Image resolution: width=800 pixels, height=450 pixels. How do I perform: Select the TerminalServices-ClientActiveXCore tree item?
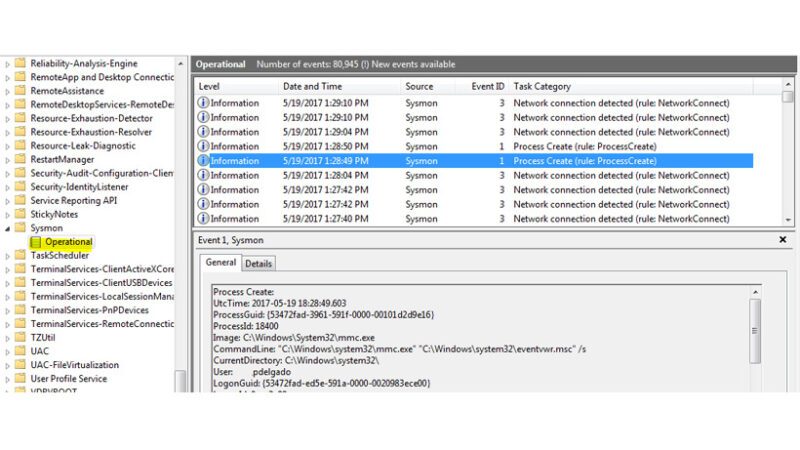click(102, 269)
